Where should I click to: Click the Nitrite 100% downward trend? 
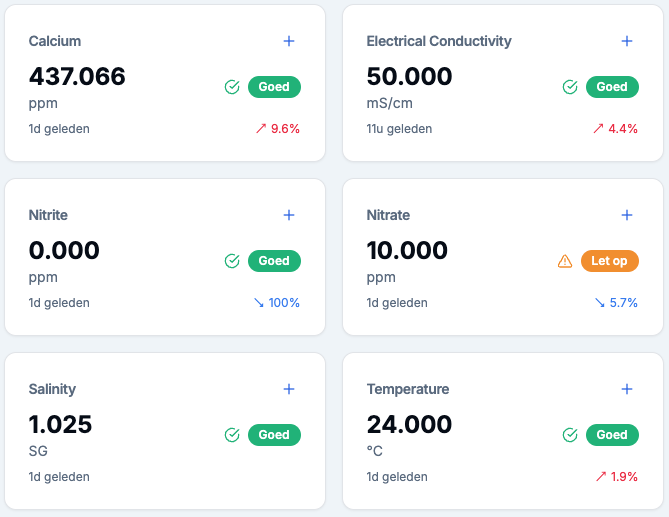[277, 303]
